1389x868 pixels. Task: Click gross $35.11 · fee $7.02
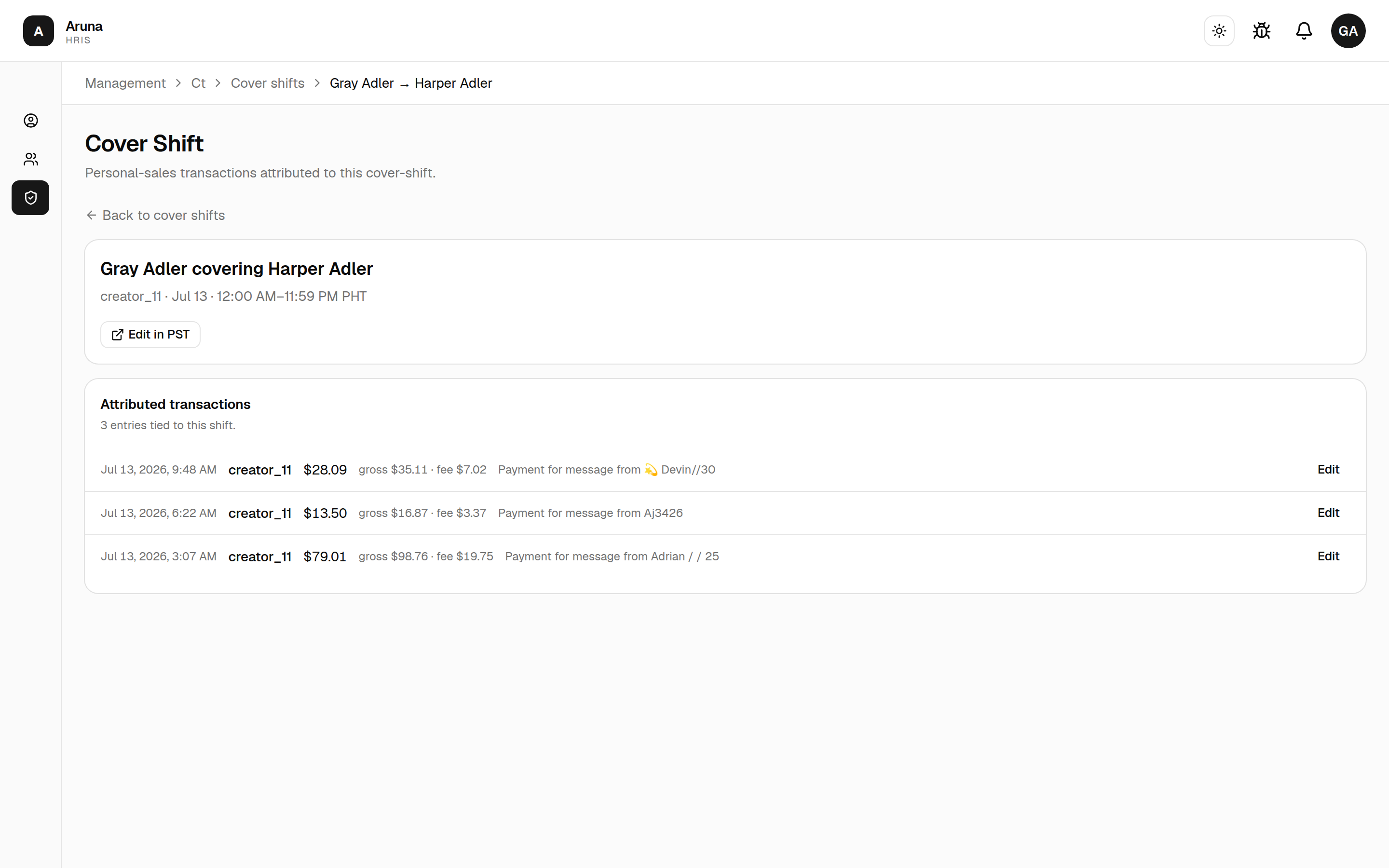pos(422,470)
